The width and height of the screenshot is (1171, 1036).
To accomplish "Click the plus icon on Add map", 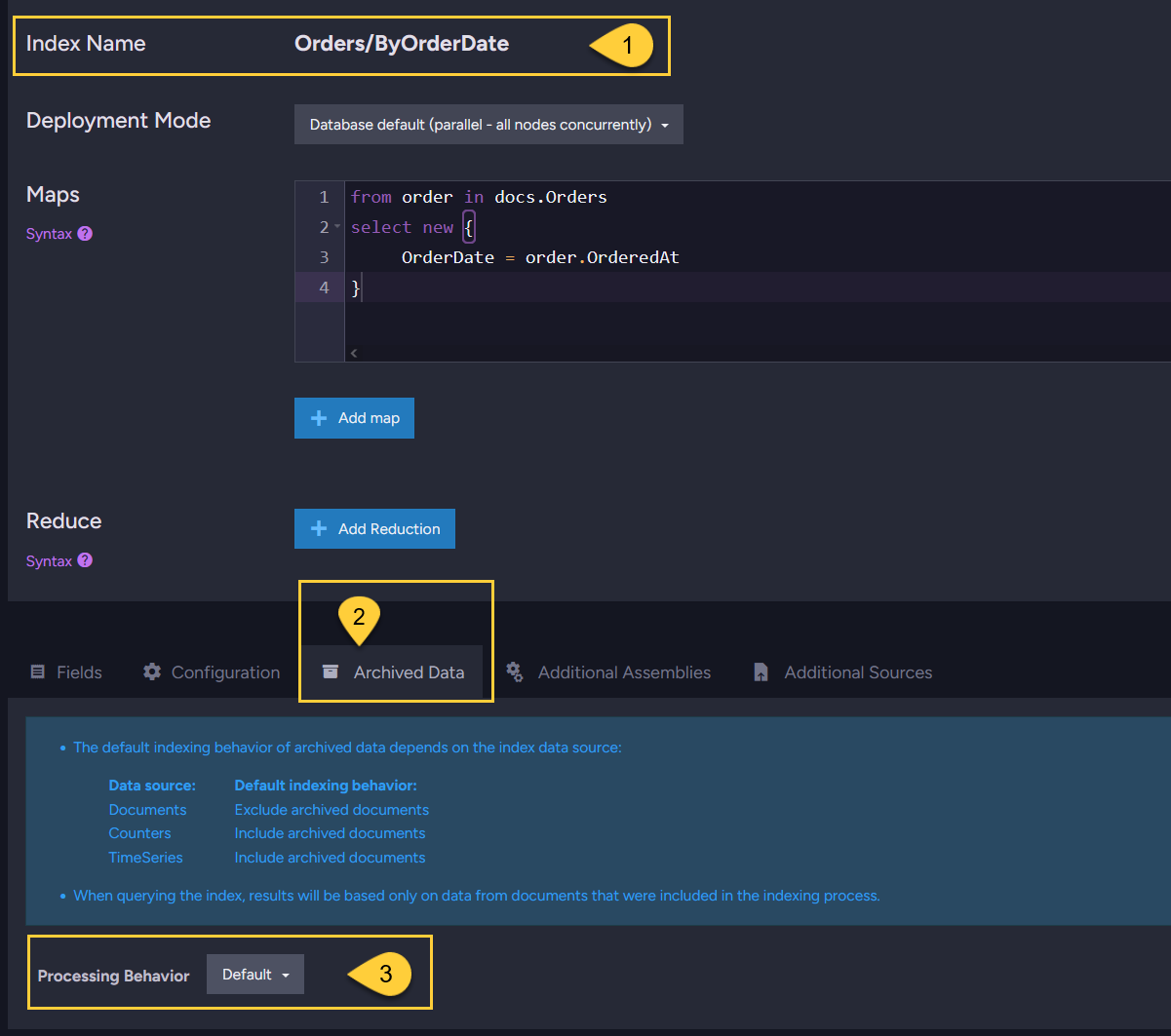I will pos(319,418).
